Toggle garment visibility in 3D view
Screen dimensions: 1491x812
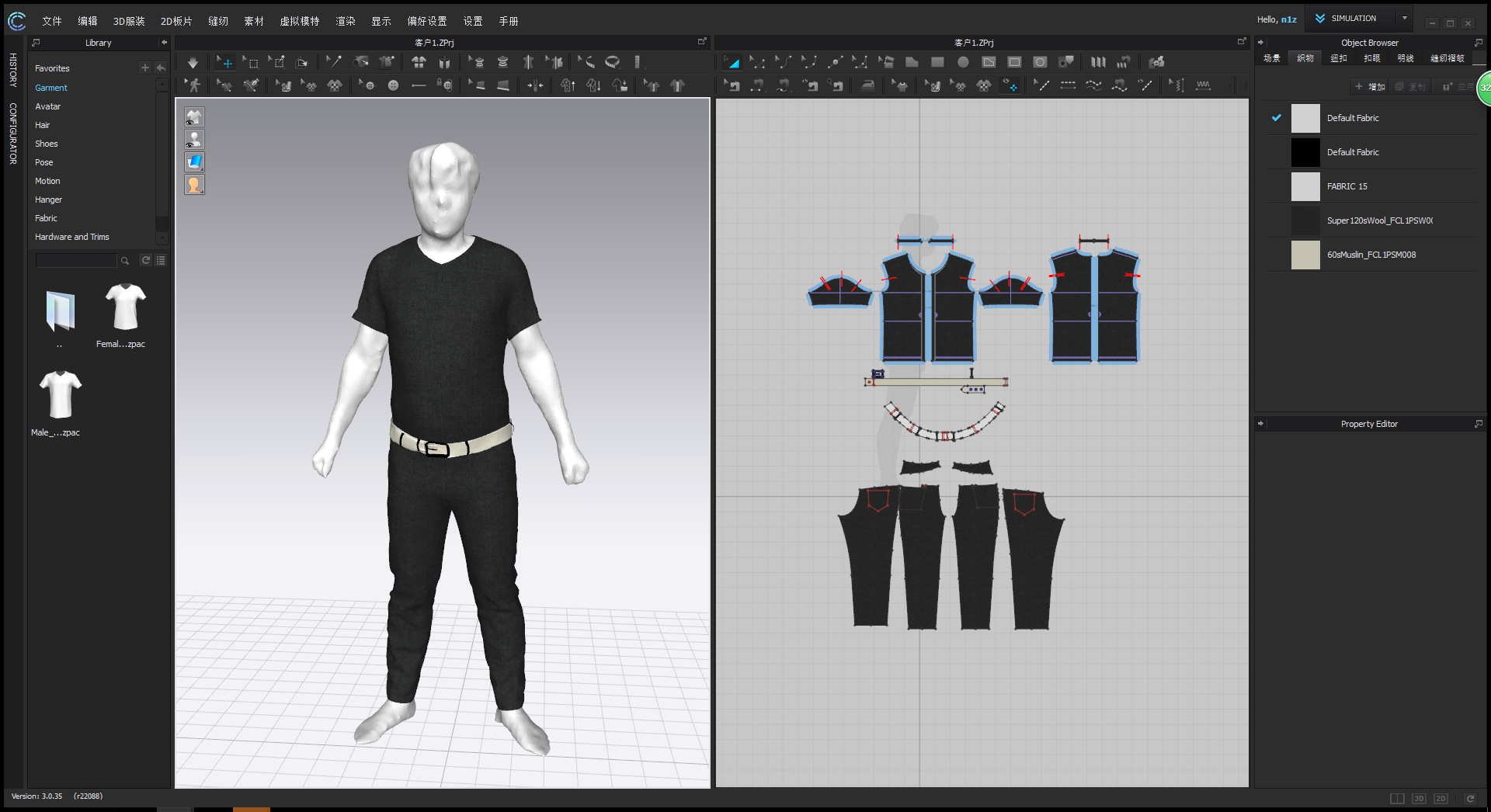pyautogui.click(x=194, y=117)
